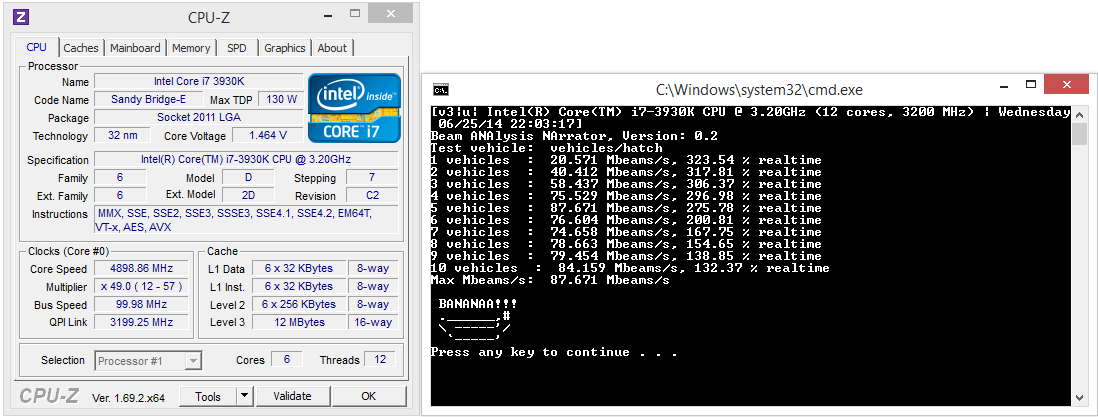Click the 'Test vehicle: vehicles/hatch' line
The height and width of the screenshot is (417, 1098).
point(545,148)
